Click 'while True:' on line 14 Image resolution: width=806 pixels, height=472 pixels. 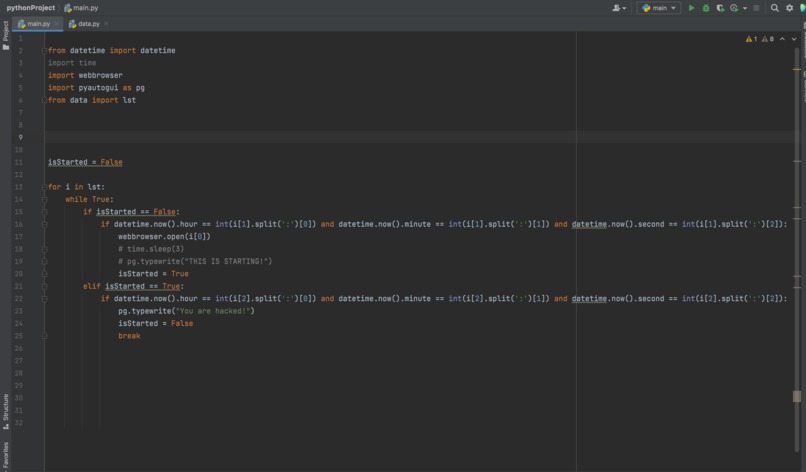[x=89, y=199]
